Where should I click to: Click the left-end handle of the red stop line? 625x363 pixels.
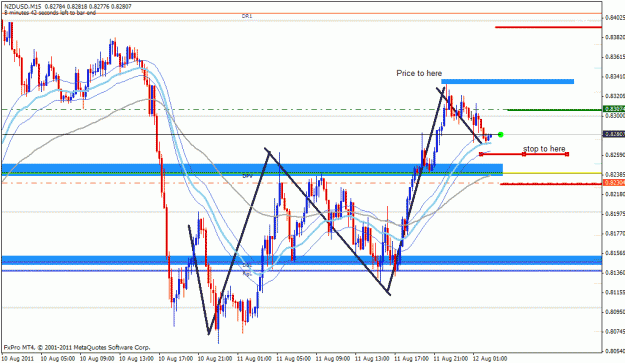[x=481, y=154]
